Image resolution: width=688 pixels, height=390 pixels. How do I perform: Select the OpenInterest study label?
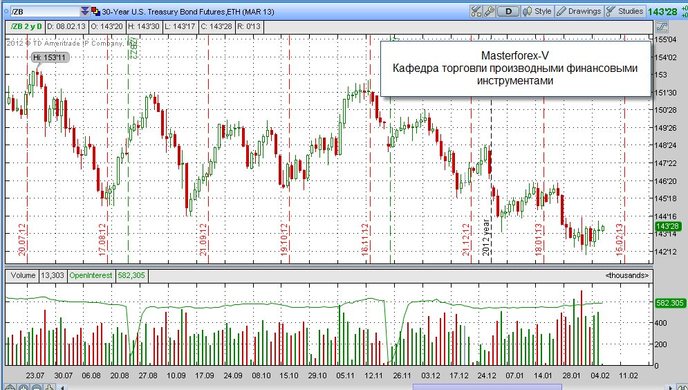point(91,276)
